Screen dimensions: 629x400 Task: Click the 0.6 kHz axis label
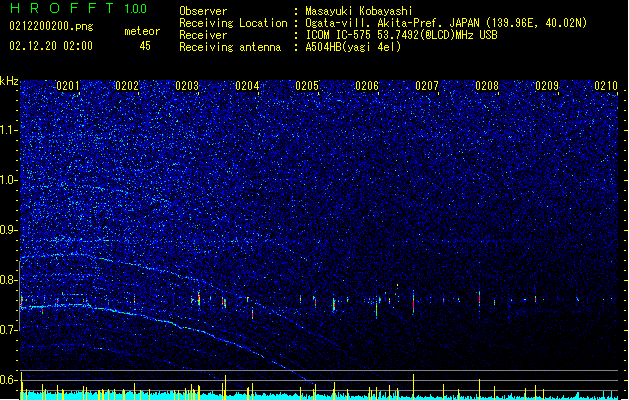[8, 380]
